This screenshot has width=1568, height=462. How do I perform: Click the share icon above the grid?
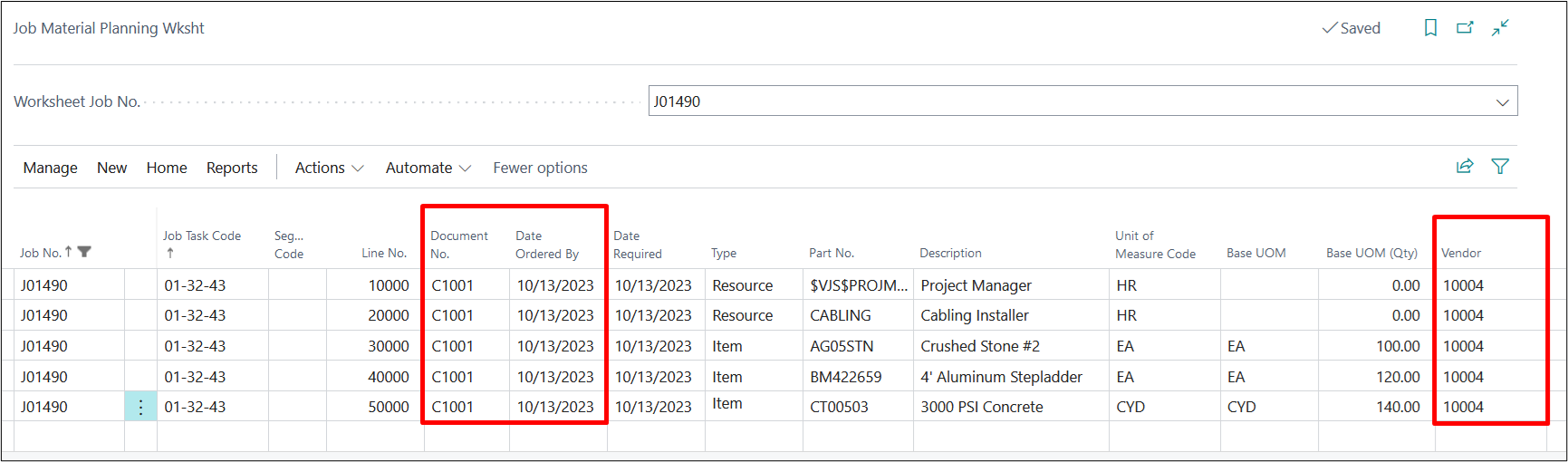tap(1465, 167)
